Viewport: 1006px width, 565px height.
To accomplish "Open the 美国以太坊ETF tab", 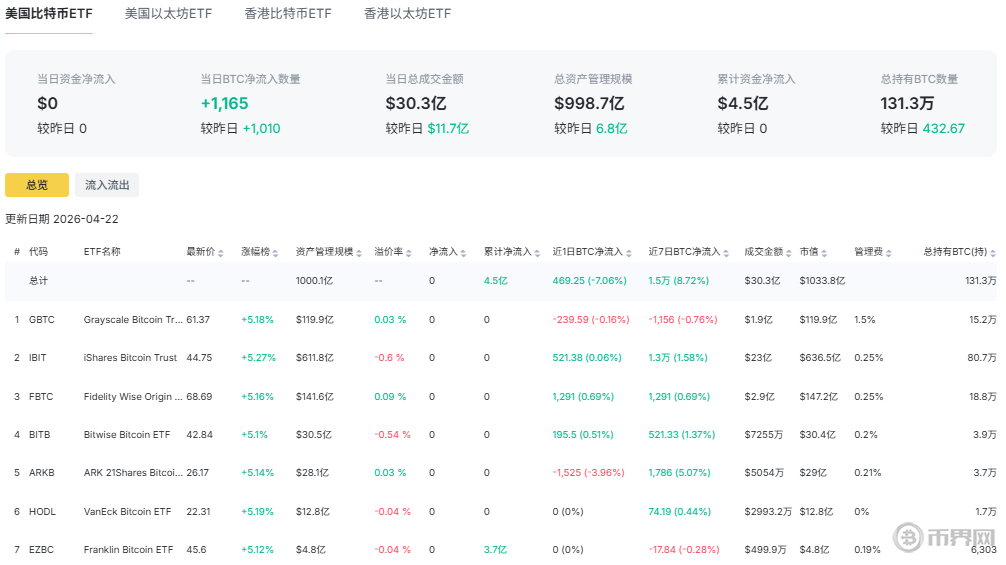I will (168, 13).
